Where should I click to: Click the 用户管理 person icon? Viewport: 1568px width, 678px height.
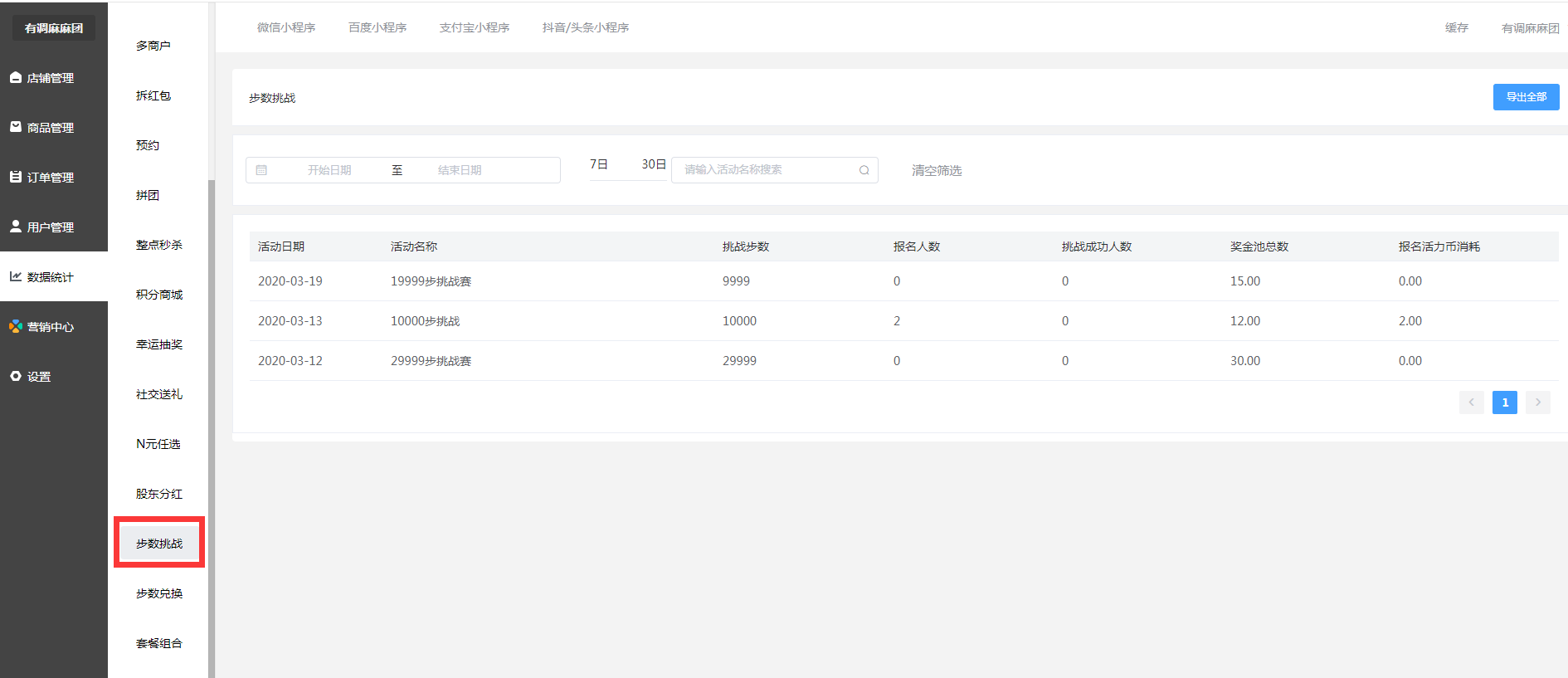click(16, 227)
